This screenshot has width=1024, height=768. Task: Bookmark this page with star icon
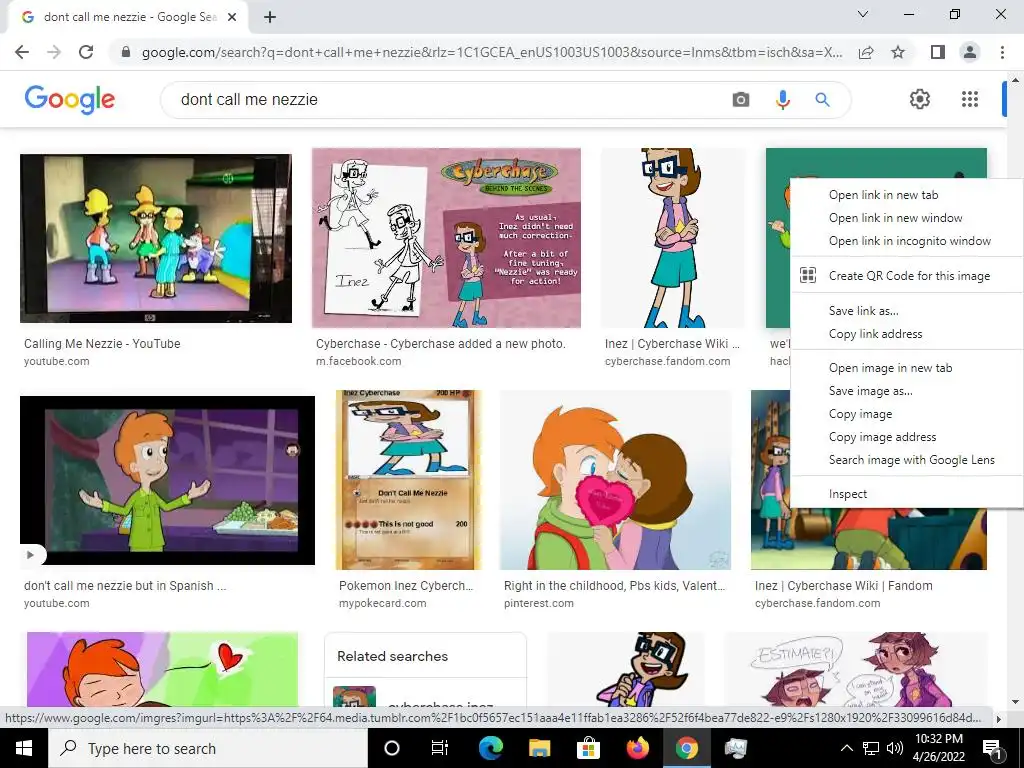tap(898, 52)
